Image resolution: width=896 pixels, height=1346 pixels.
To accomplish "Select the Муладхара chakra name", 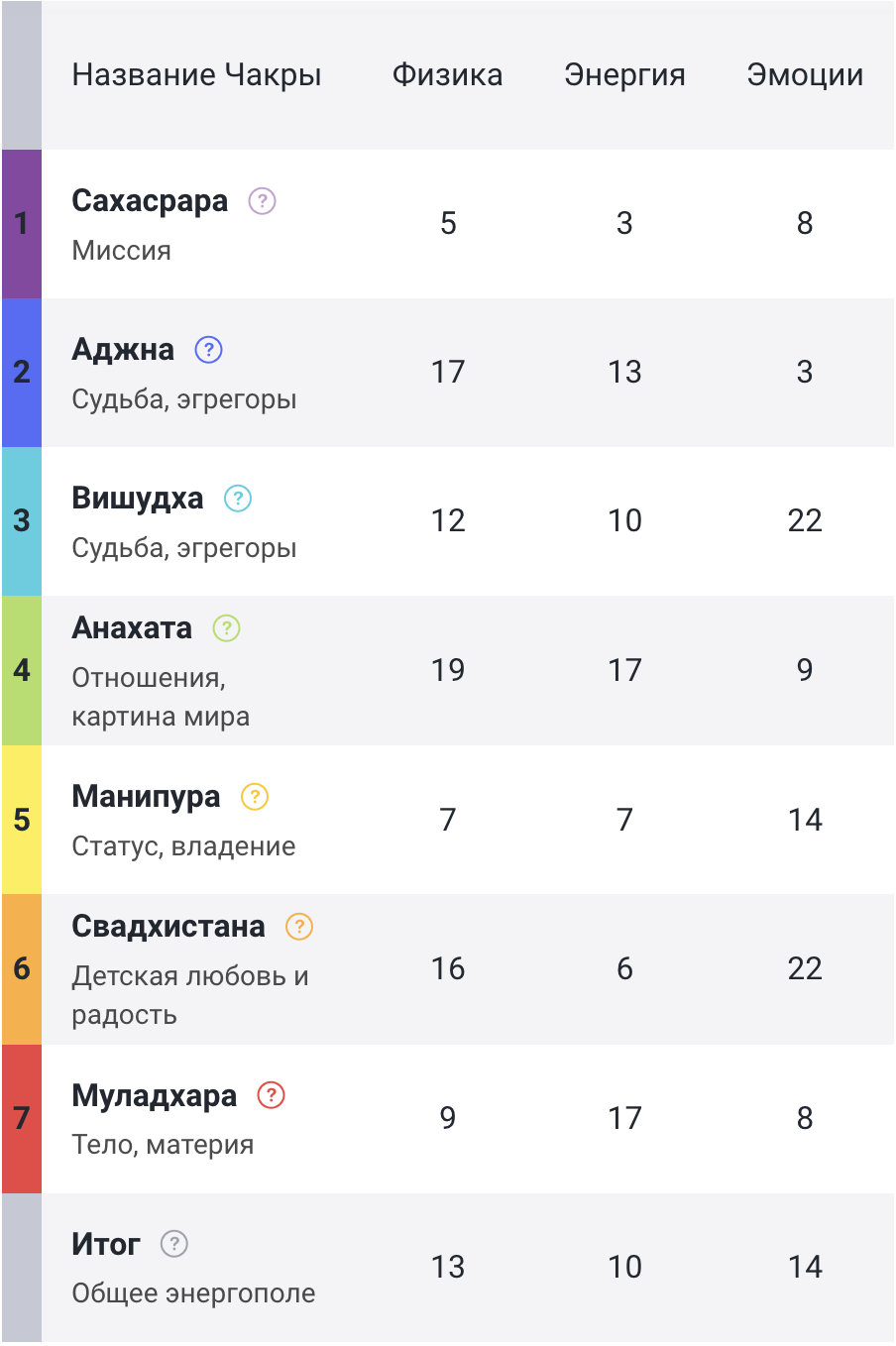I will point(155,1095).
